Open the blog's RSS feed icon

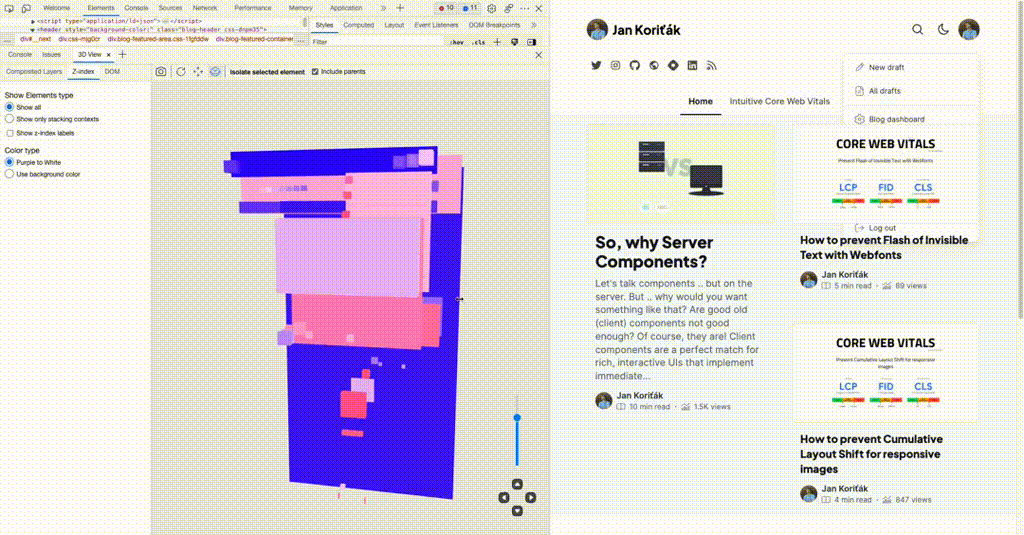711,65
